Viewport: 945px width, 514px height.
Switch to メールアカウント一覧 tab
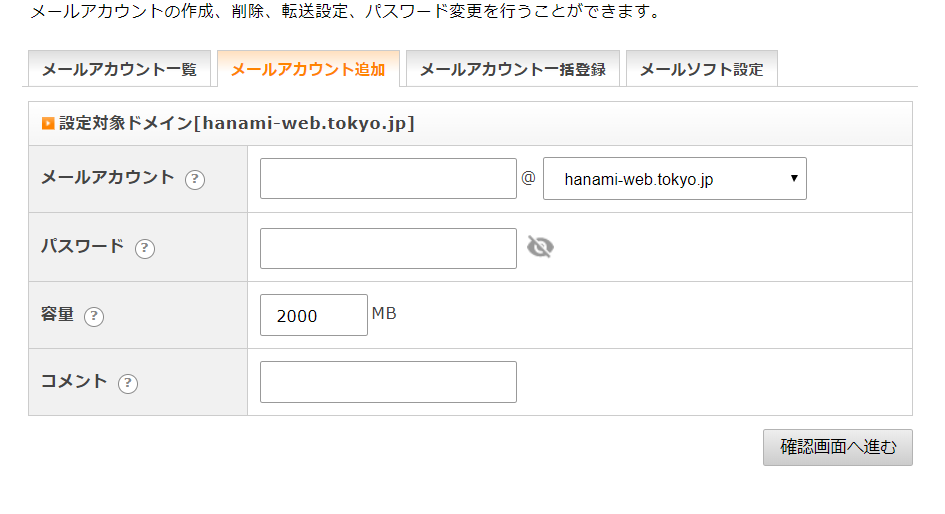click(x=119, y=69)
